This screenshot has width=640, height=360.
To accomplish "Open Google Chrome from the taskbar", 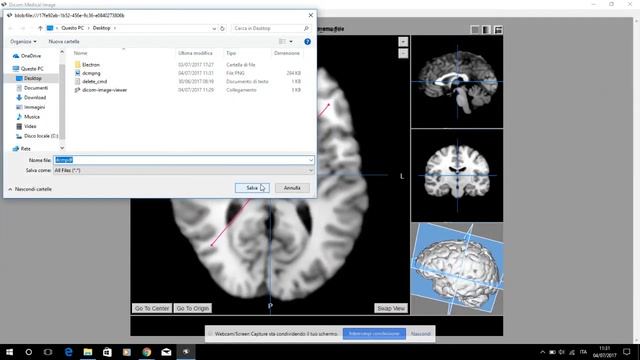I will click(x=147, y=352).
